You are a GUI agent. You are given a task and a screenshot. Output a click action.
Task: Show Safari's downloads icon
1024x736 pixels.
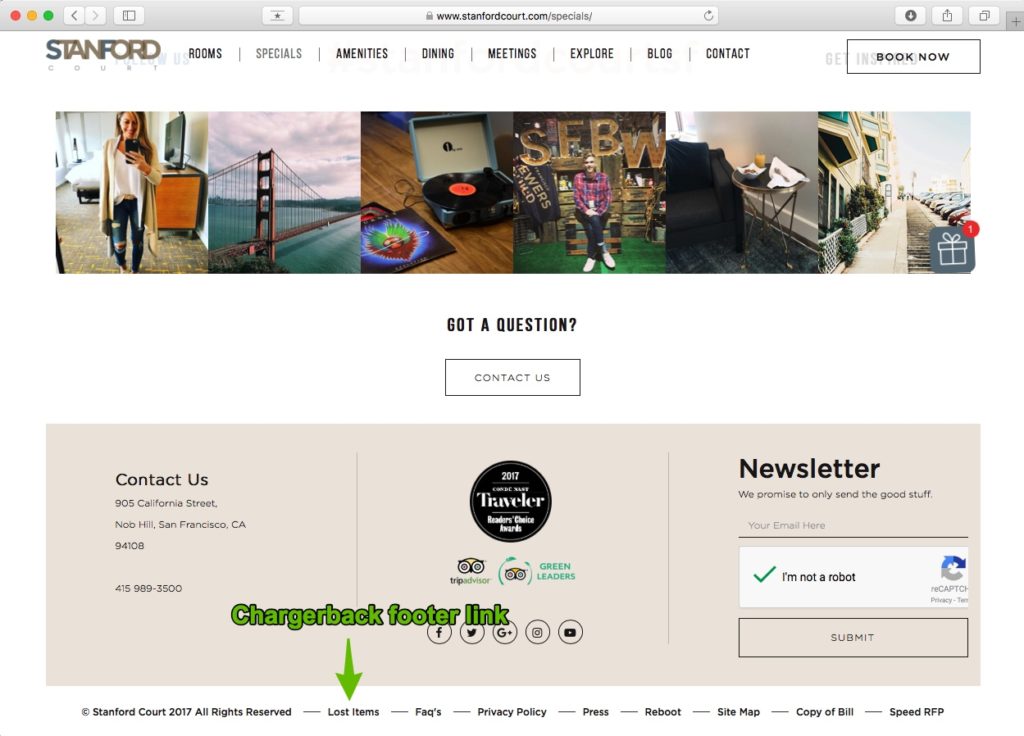pos(910,16)
